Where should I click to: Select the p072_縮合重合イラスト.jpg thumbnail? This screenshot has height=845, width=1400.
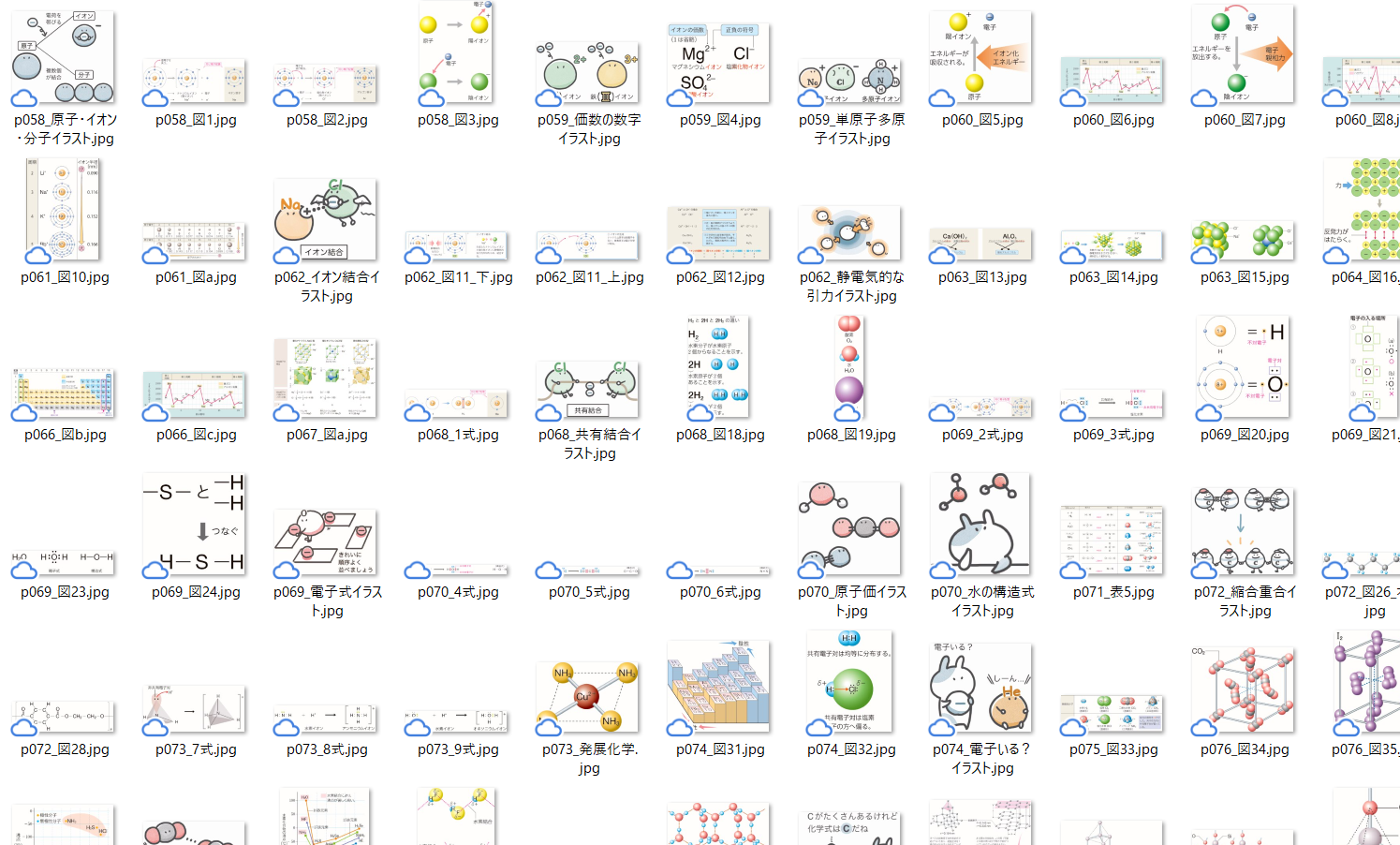1244,530
